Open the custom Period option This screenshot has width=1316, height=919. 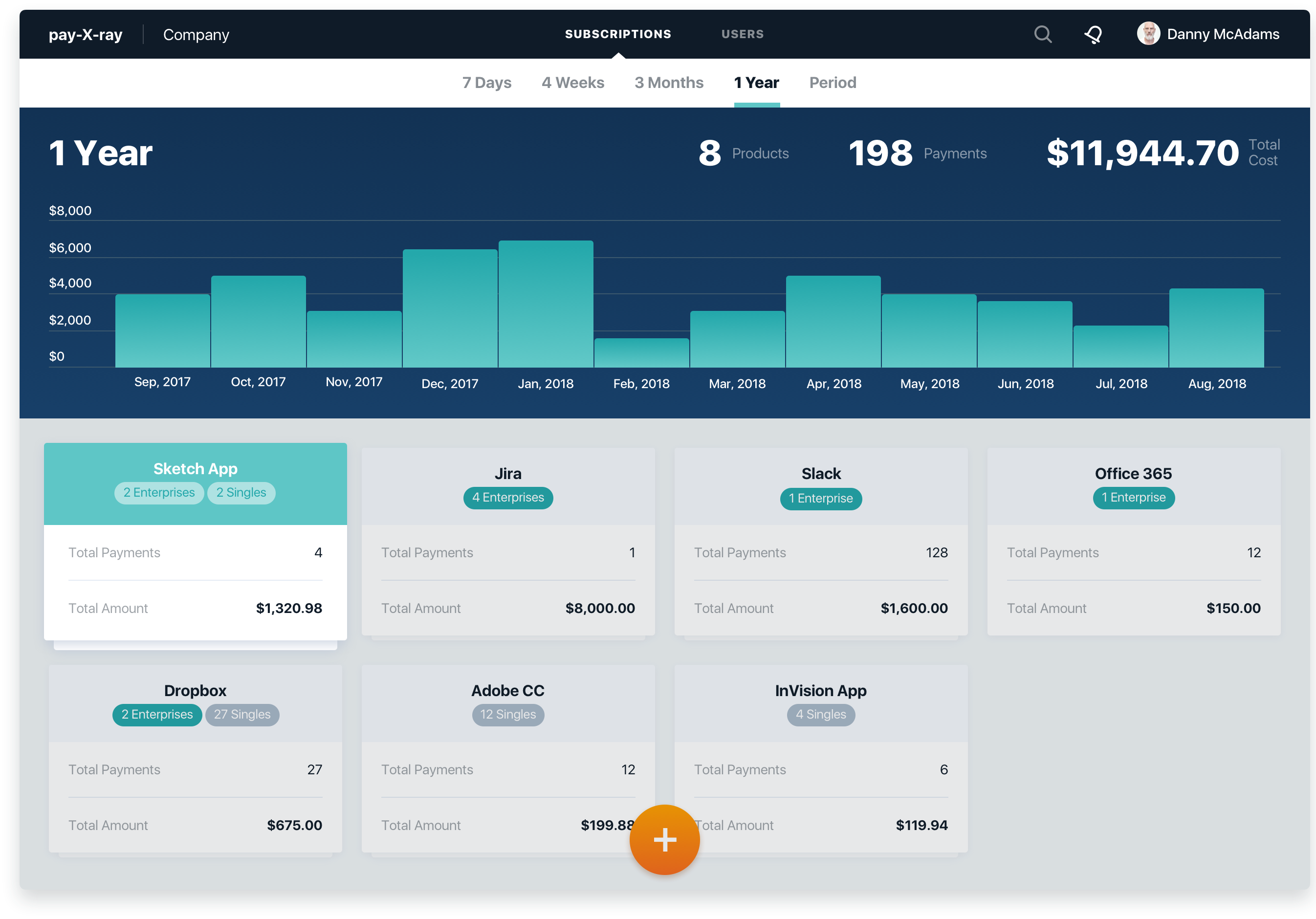coord(832,83)
